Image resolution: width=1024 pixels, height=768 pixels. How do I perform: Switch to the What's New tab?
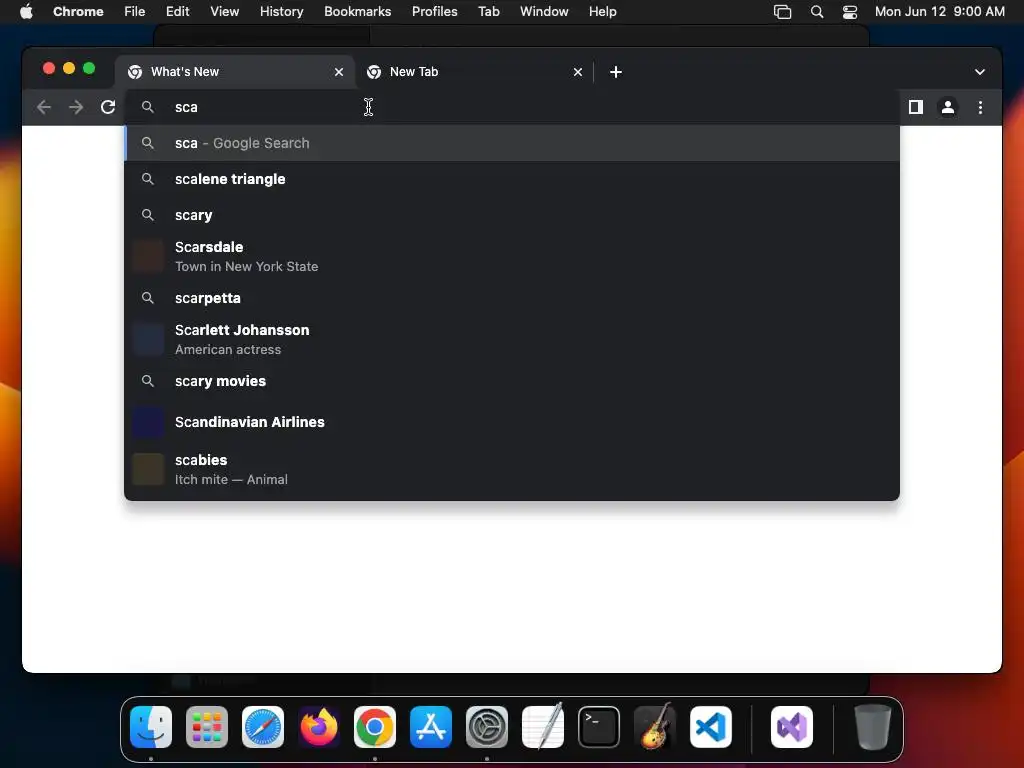point(236,72)
